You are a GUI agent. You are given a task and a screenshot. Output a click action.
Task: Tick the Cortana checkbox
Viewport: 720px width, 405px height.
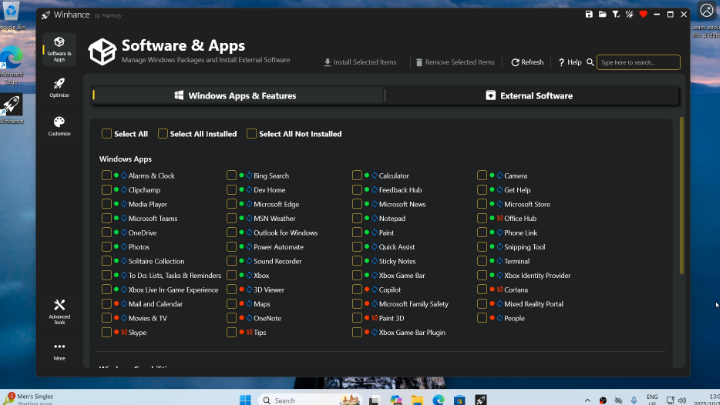[482, 289]
